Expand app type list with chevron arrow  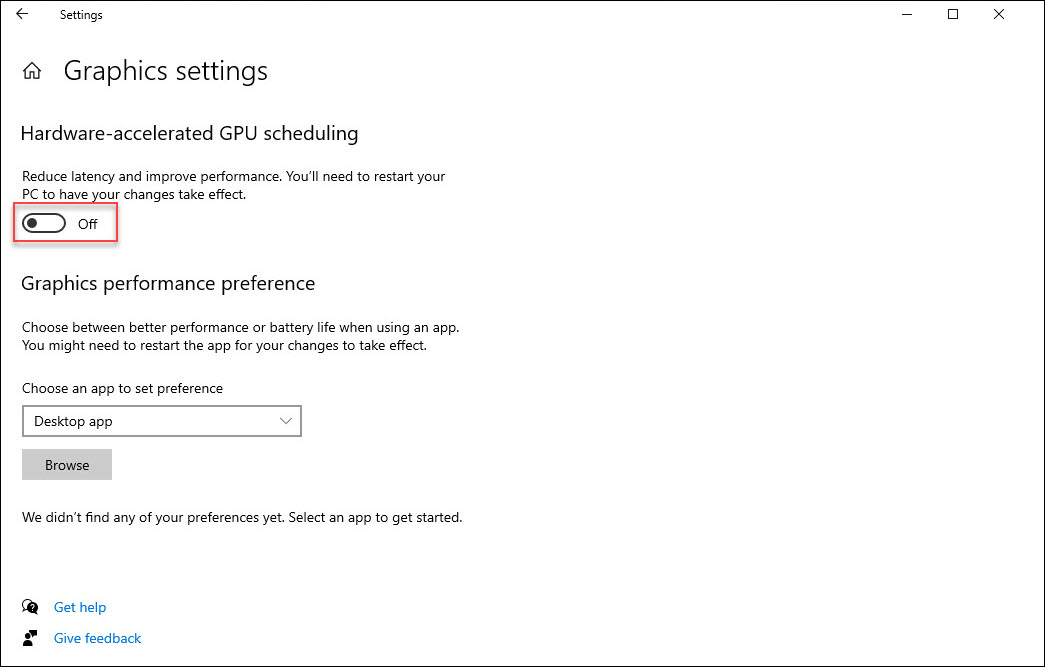[x=286, y=421]
